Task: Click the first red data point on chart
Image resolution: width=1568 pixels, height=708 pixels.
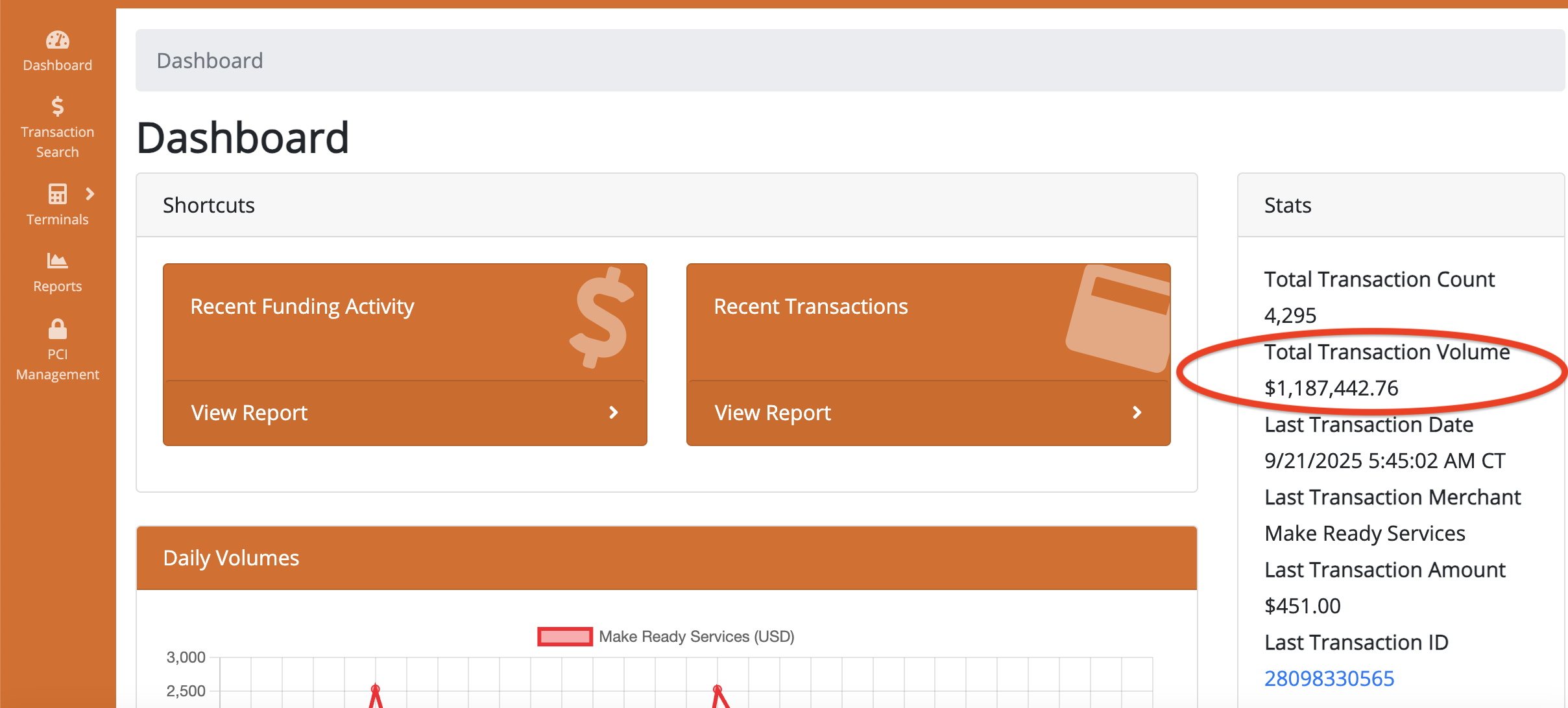Action: 375,689
